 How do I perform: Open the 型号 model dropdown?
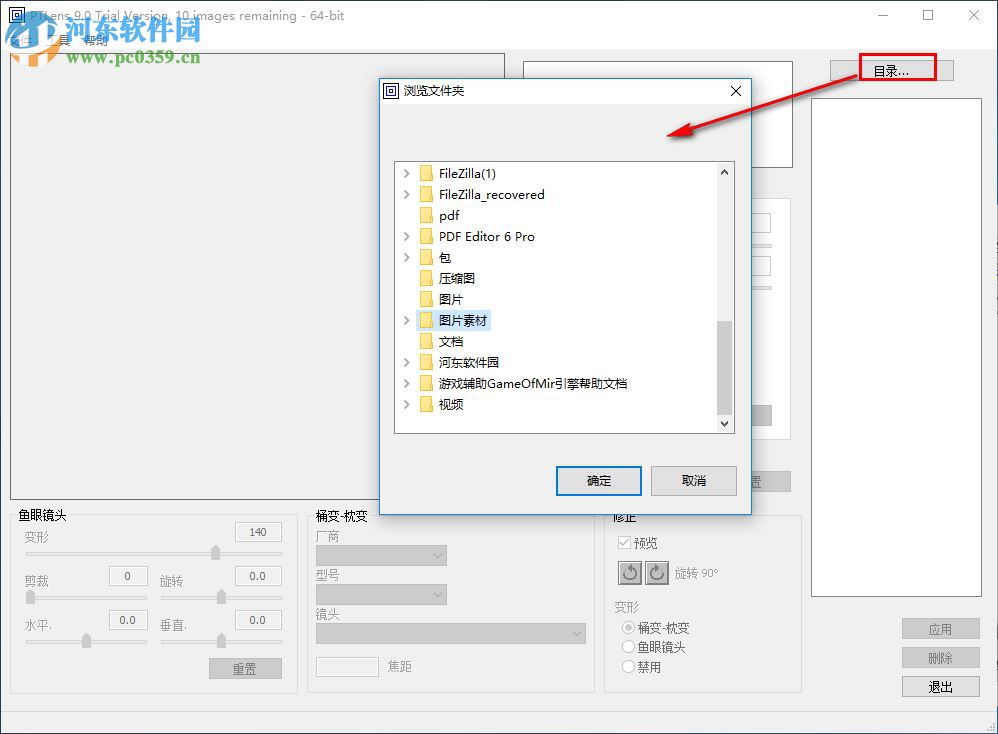pyautogui.click(x=381, y=595)
